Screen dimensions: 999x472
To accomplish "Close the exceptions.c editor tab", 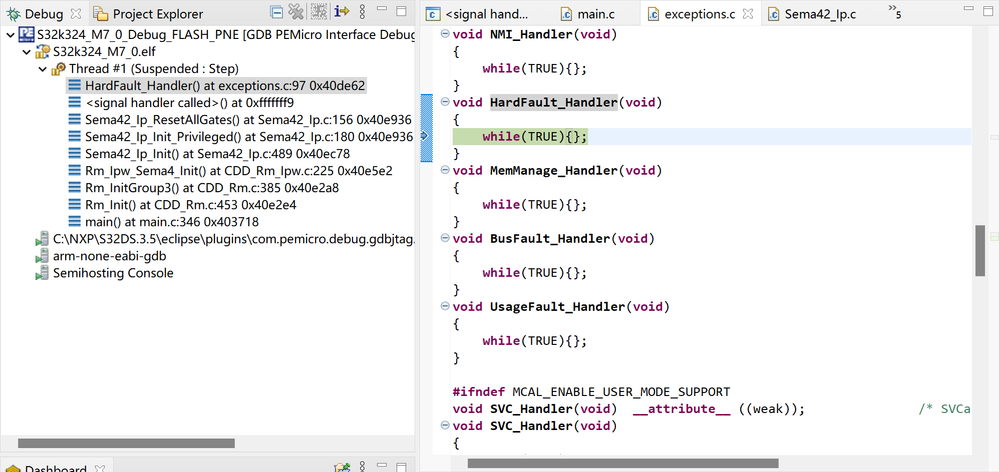I will coord(749,13).
